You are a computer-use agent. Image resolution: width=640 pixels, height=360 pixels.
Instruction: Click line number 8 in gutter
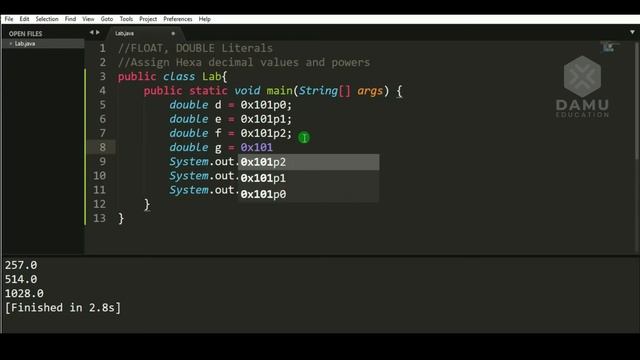pyautogui.click(x=102, y=147)
